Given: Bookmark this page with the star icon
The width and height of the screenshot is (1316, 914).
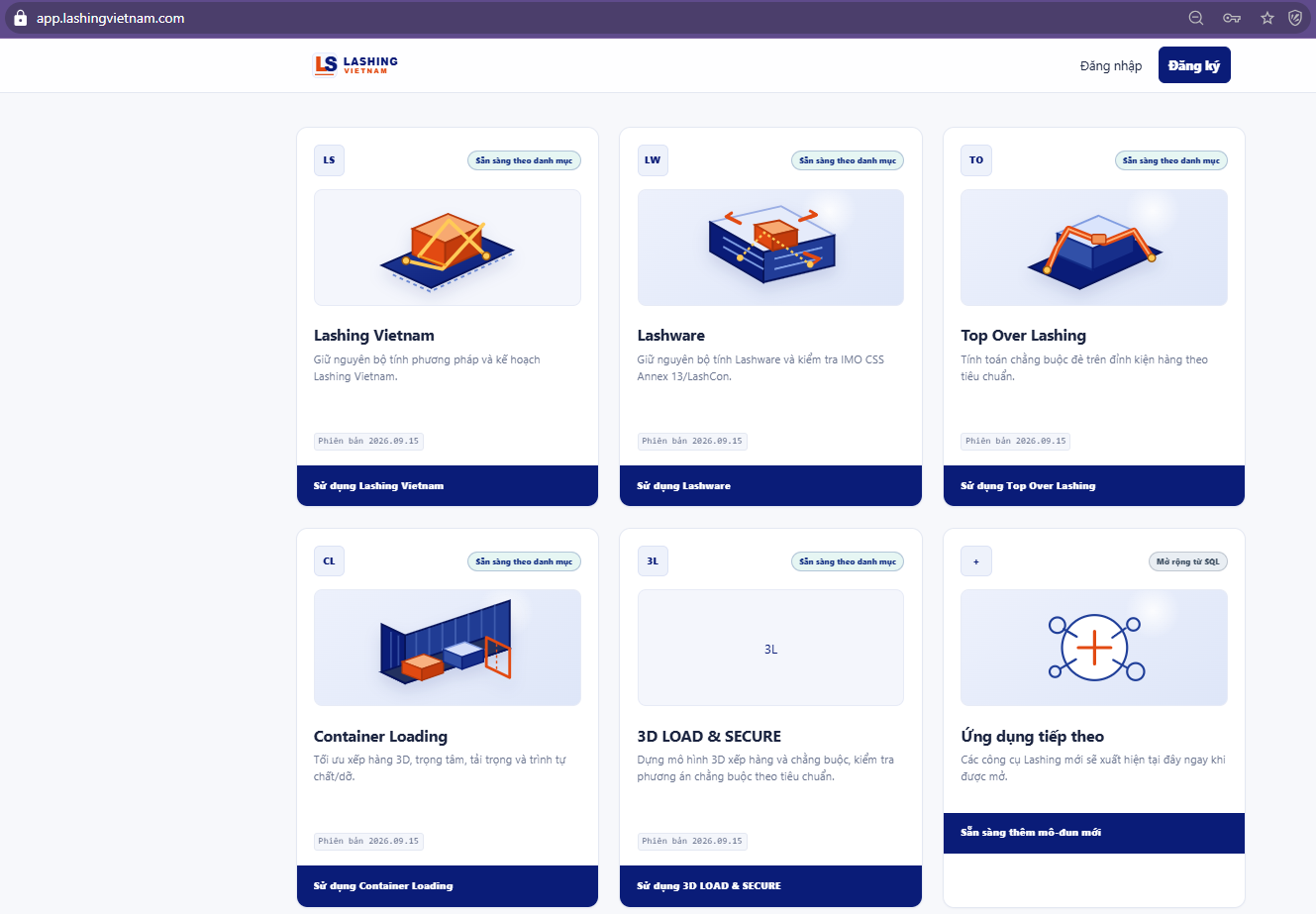Looking at the screenshot, I should tap(1267, 18).
